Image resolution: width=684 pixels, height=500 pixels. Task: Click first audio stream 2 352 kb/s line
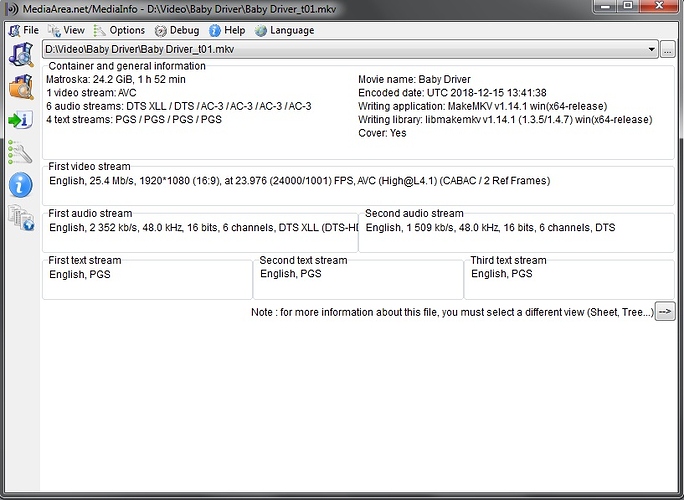(203, 228)
